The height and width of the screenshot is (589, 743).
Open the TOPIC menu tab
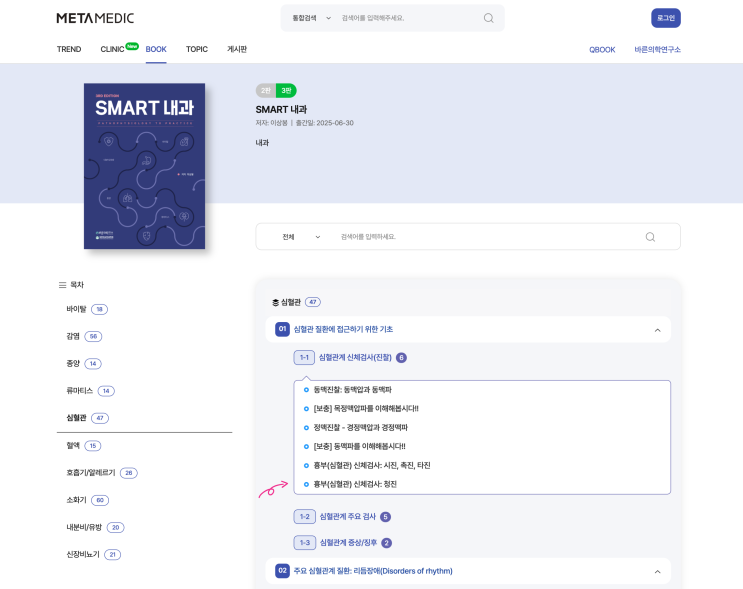coord(197,49)
